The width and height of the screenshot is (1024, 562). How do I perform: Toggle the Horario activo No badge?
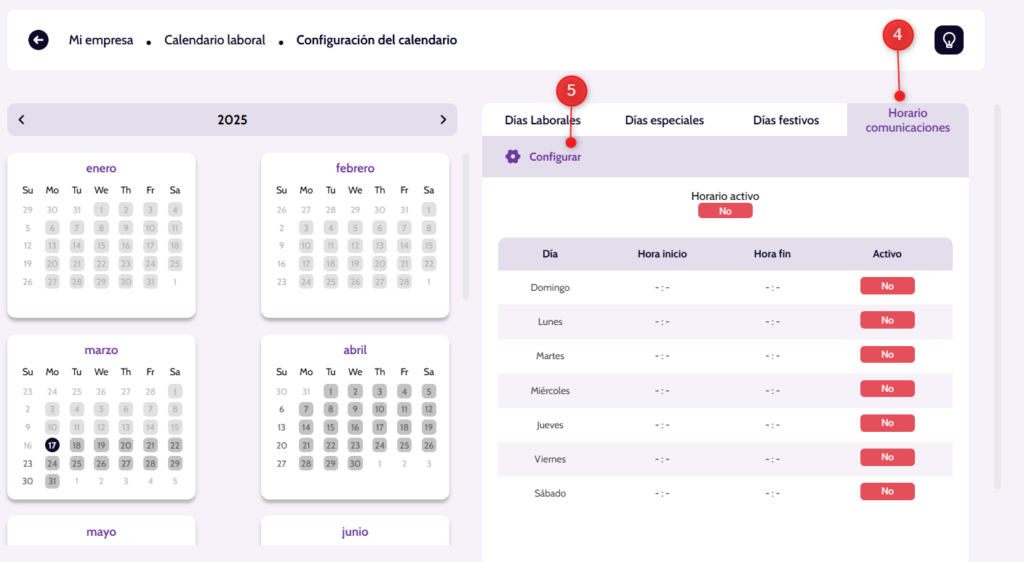(725, 211)
